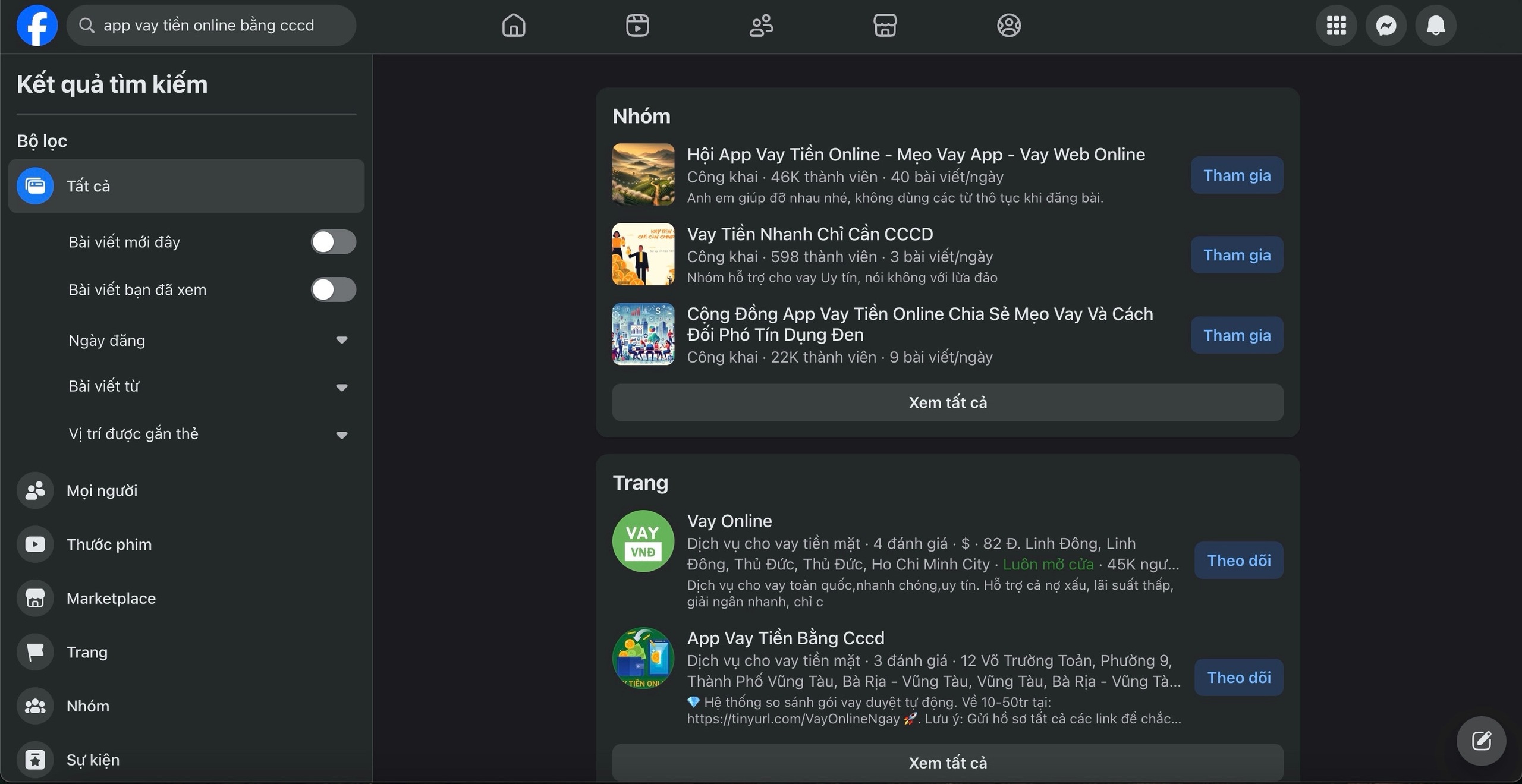
Task: Click the Luôn mở cửa status text
Action: [1048, 564]
